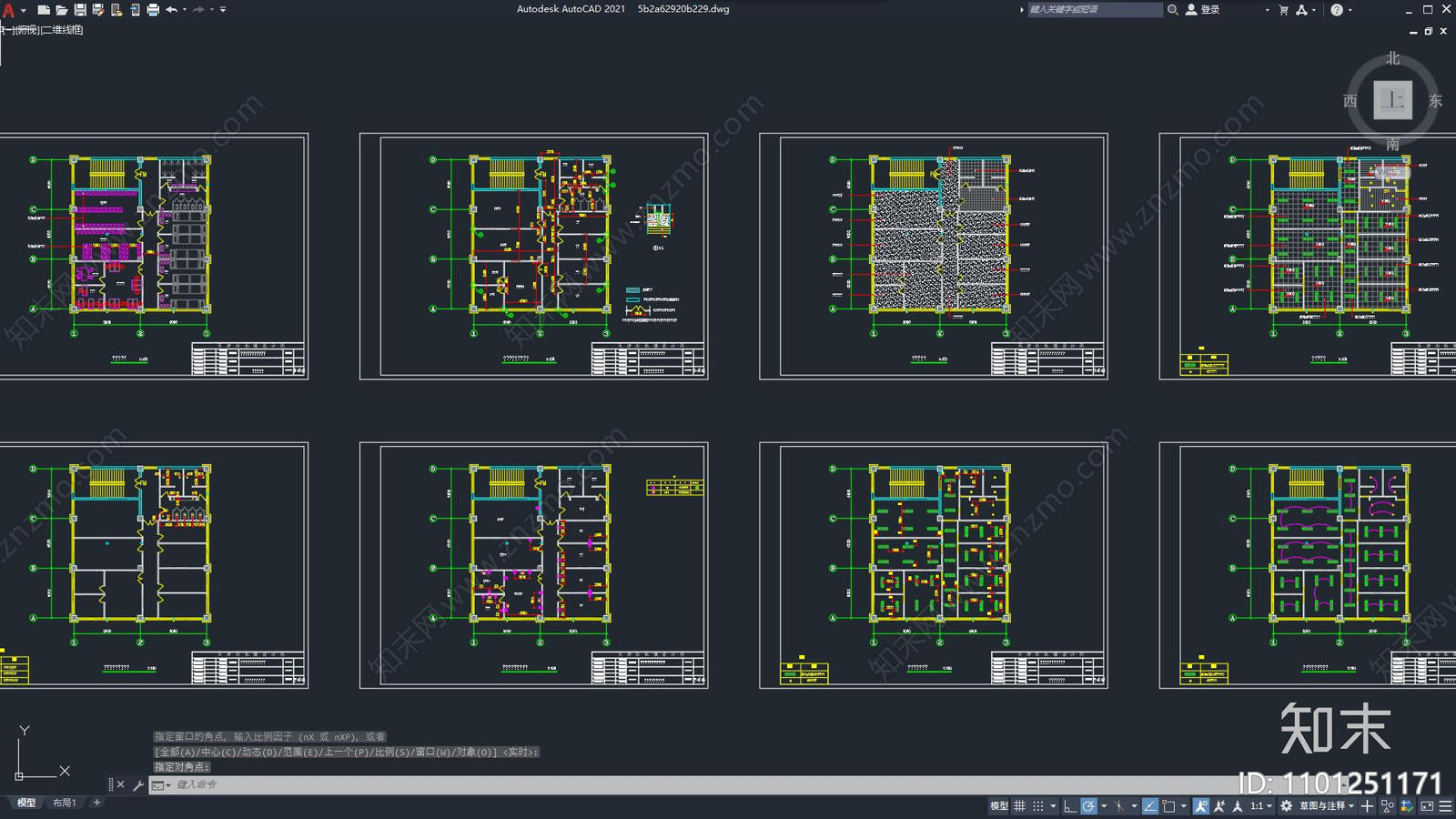This screenshot has height=819, width=1456.
Task: Add a new layout with plus tab
Action: pos(96,803)
